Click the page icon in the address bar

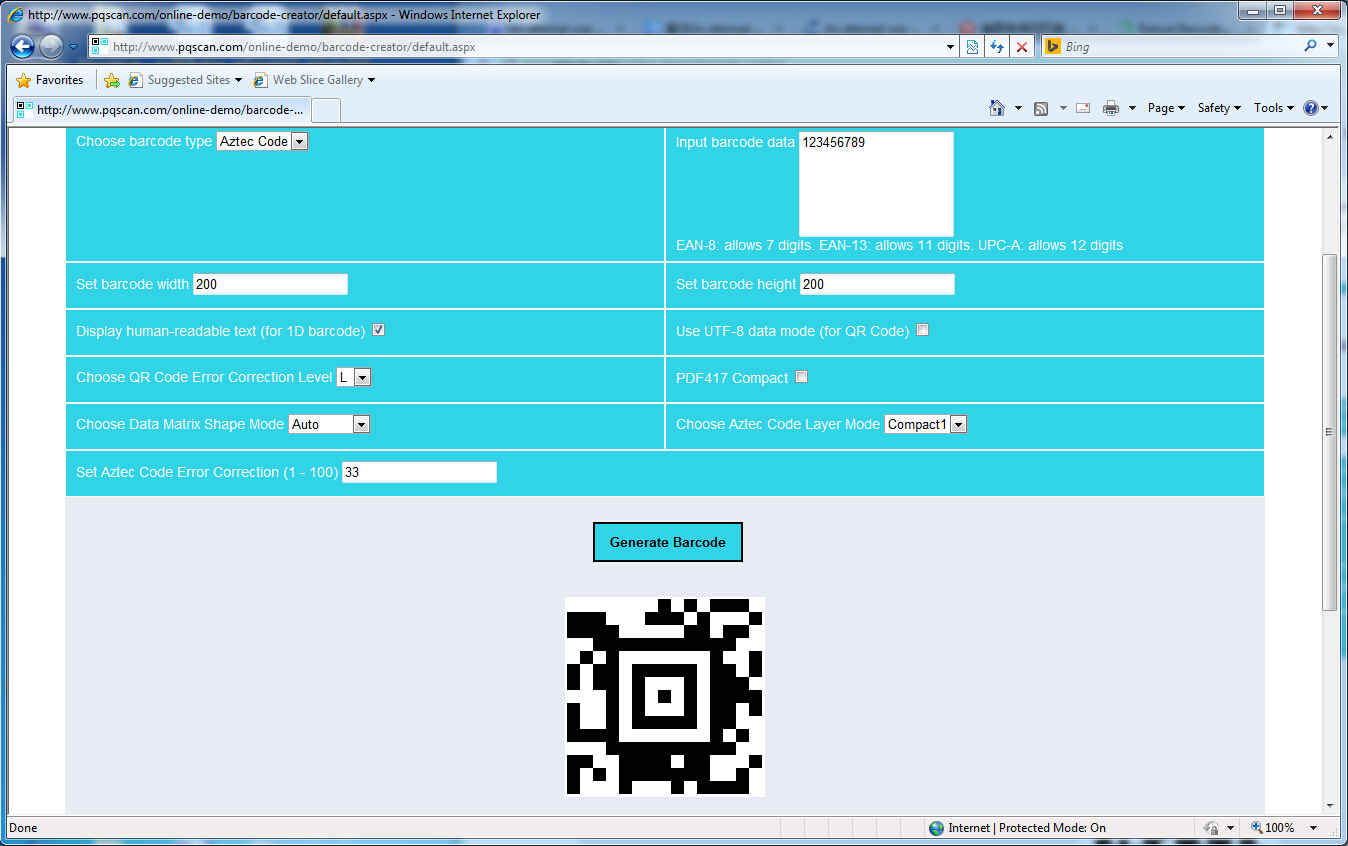99,46
